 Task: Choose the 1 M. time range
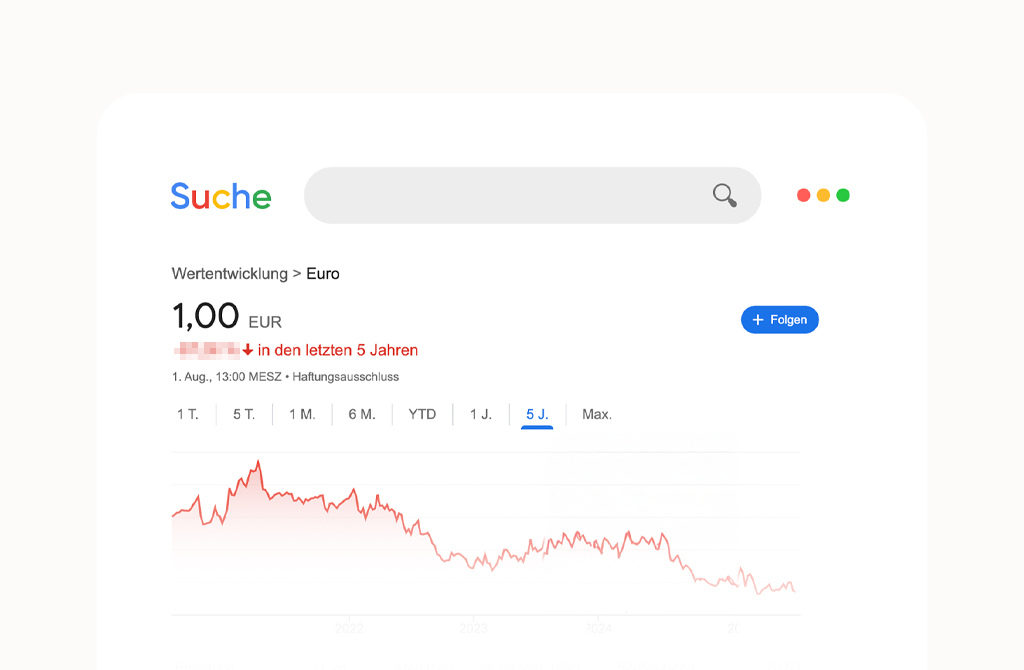302,414
